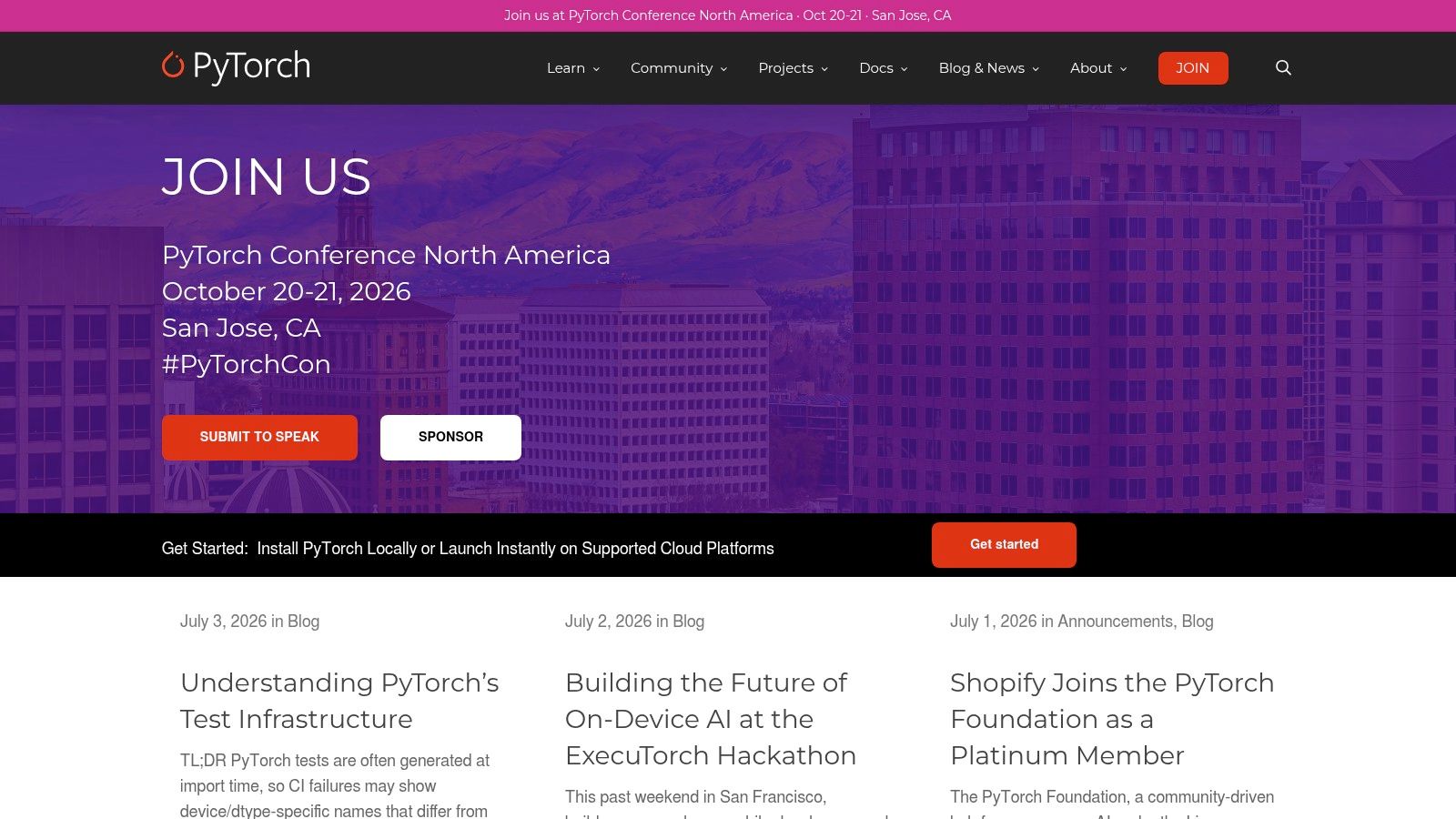Open the pink conference announcement banner
Image resolution: width=1456 pixels, height=819 pixels.
click(x=728, y=15)
